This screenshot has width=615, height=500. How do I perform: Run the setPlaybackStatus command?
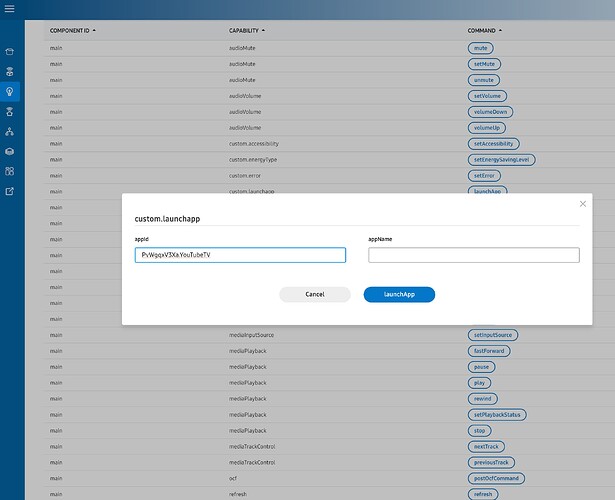tap(497, 415)
